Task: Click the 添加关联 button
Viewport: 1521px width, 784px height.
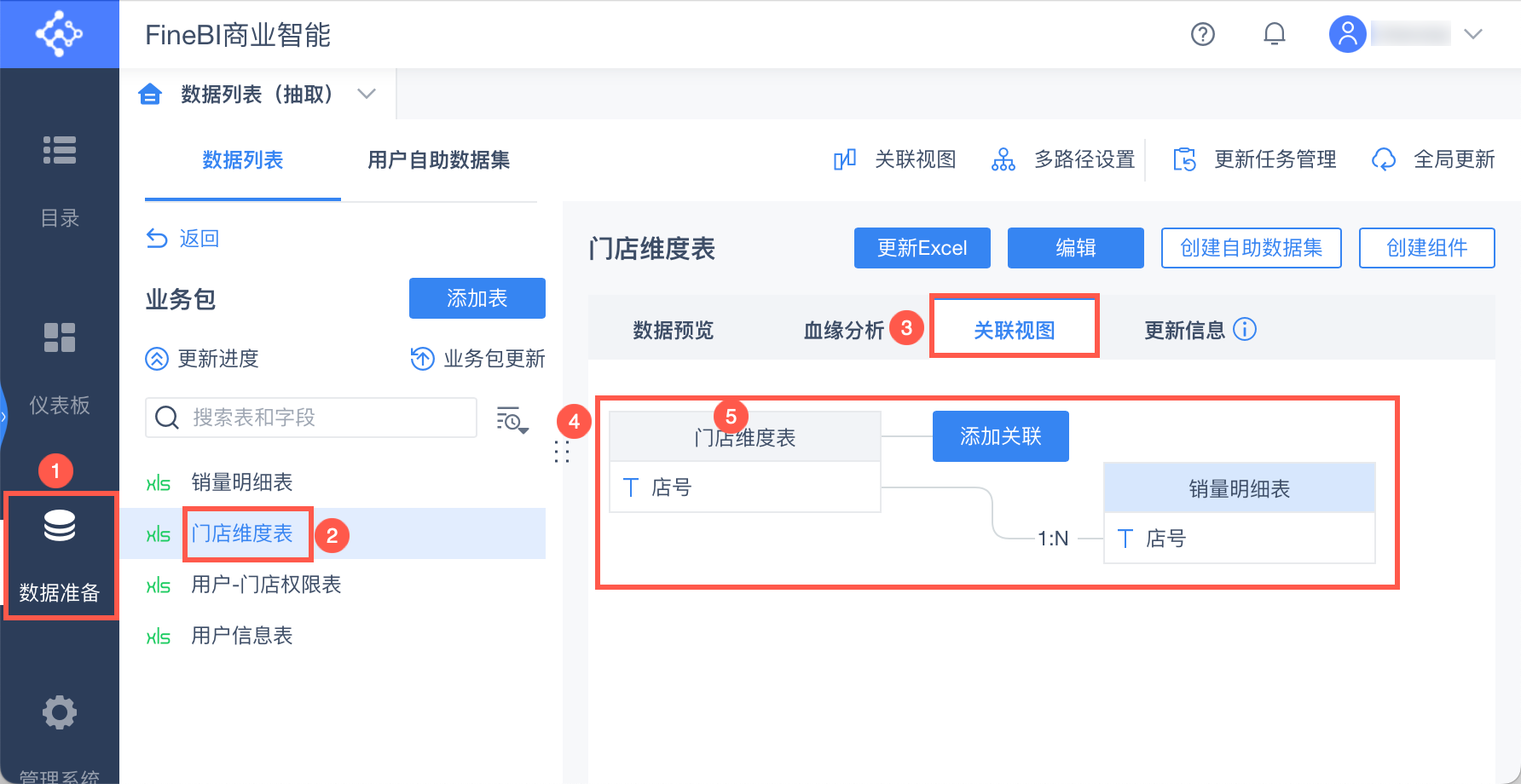Action: (x=1001, y=436)
